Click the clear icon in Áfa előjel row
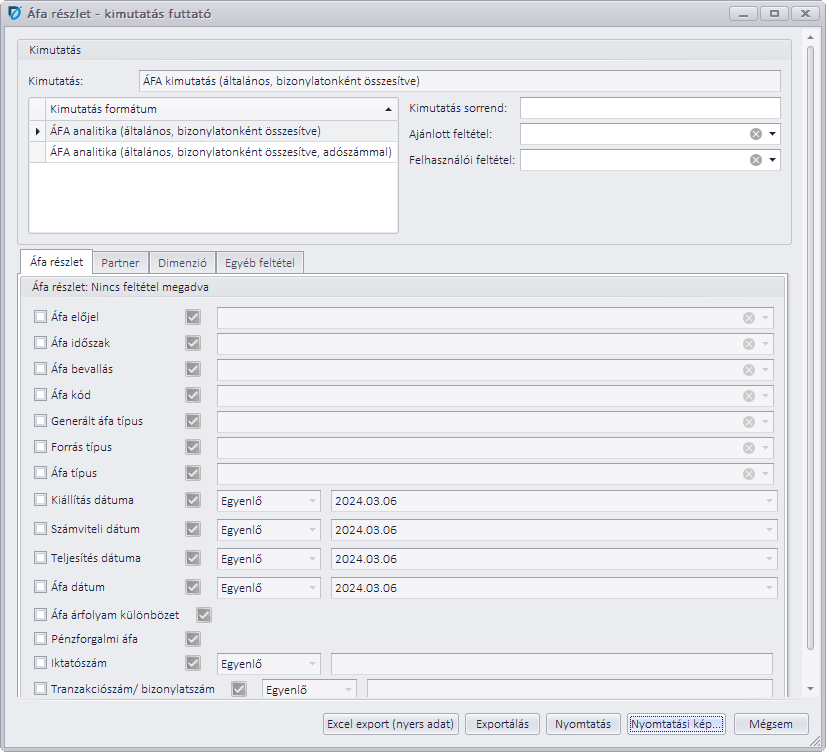The image size is (826, 752). pos(748,318)
